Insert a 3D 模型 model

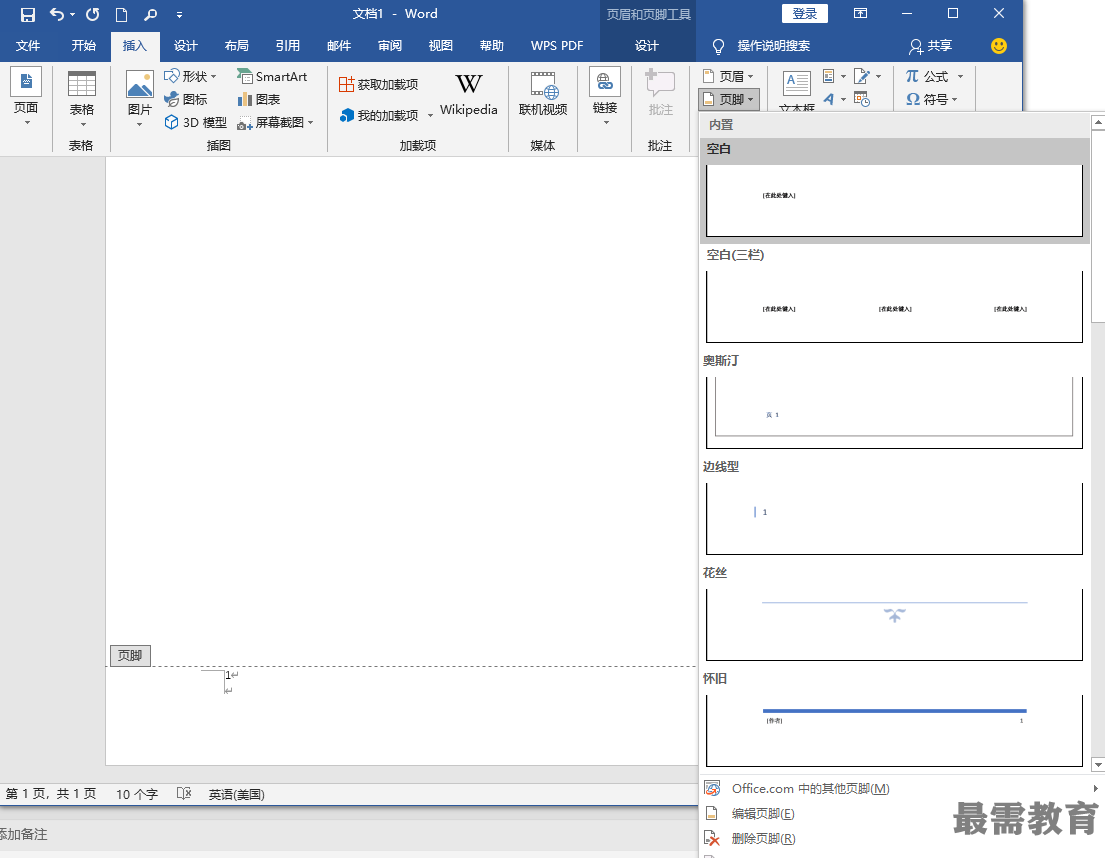click(195, 122)
